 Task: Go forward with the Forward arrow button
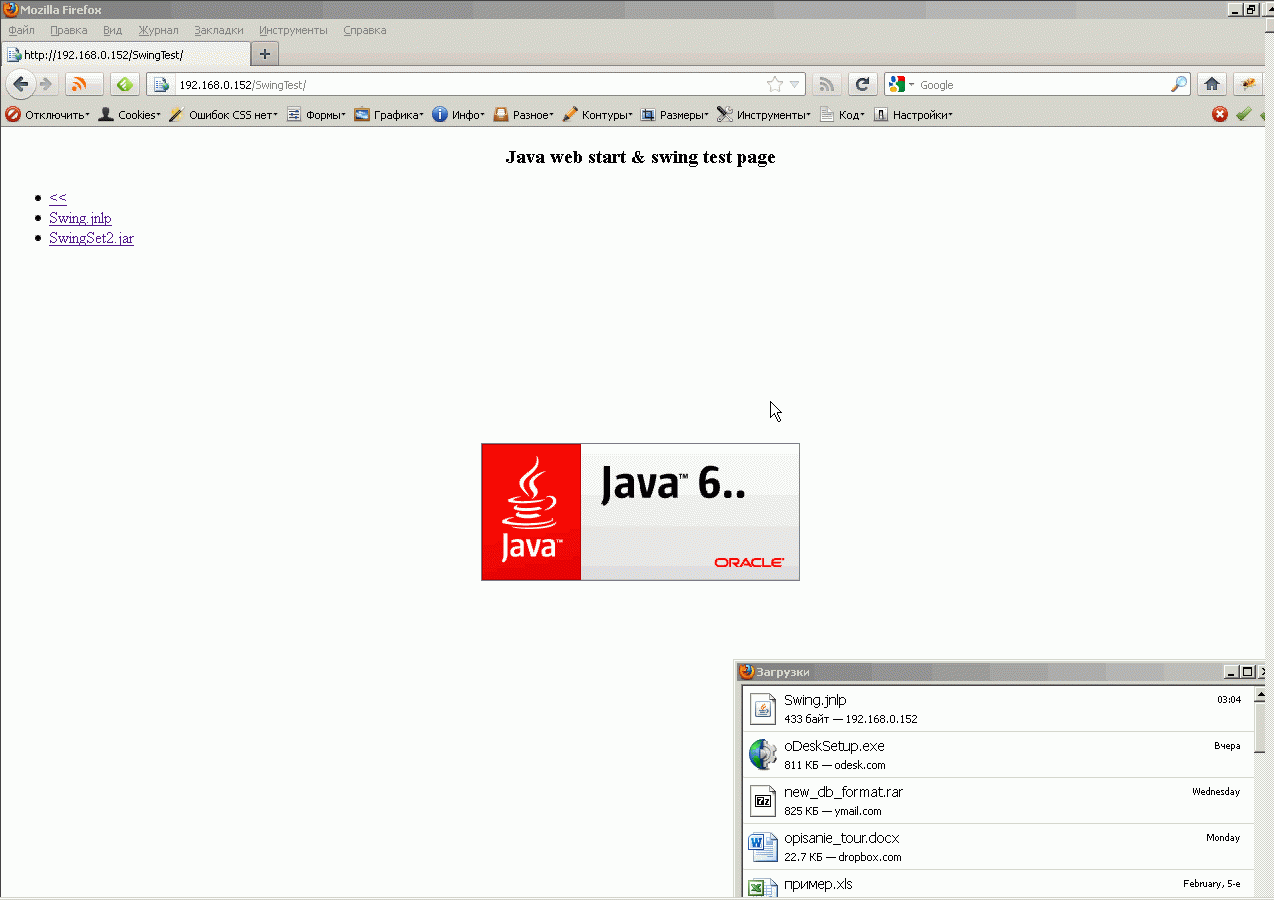pyautogui.click(x=45, y=84)
